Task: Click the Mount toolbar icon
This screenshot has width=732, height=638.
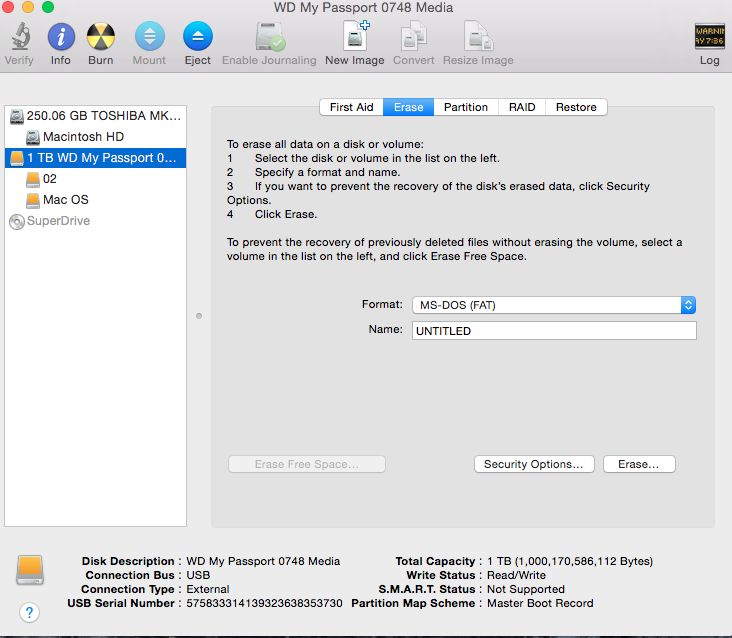Action: click(149, 36)
